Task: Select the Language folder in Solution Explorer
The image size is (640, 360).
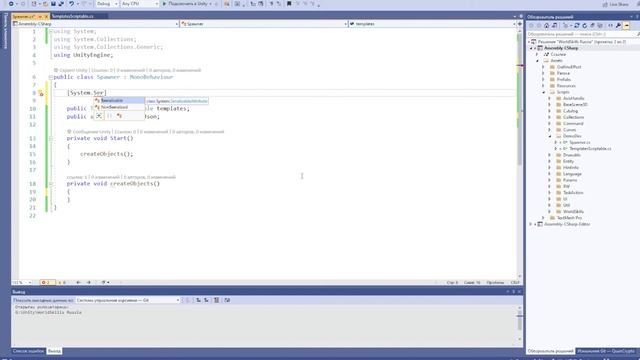Action: pyautogui.click(x=572, y=174)
